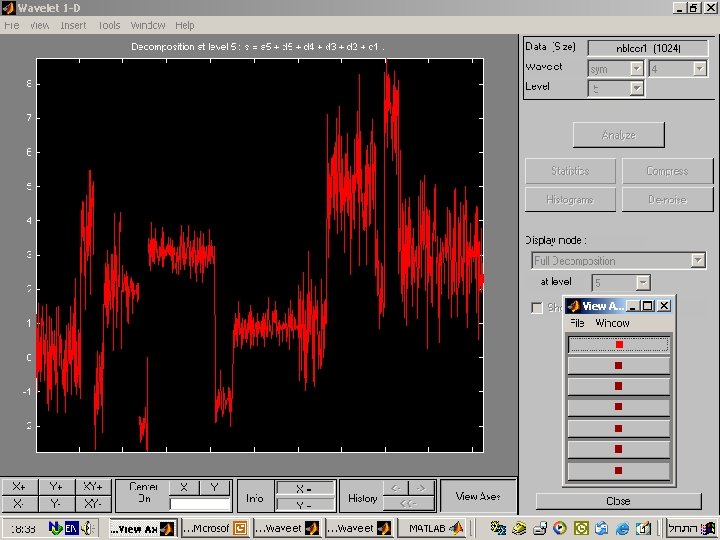Screen dimensions: 720x540
Task: Click the History right arrow button
Action: pos(421,487)
